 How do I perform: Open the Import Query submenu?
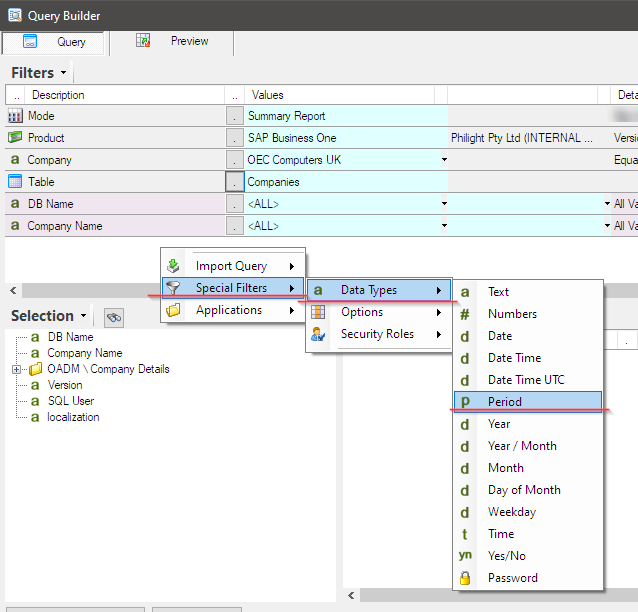tap(233, 266)
